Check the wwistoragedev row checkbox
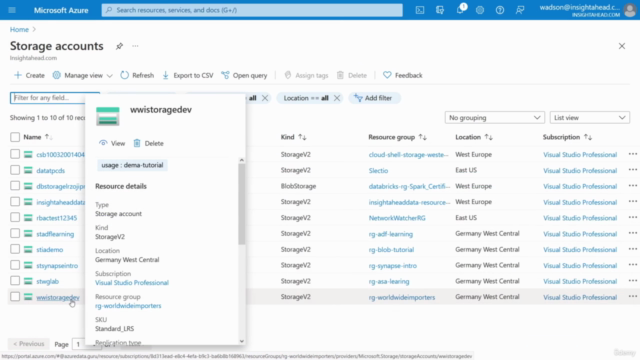Screen dimensions: 640x360 pos(15,297)
